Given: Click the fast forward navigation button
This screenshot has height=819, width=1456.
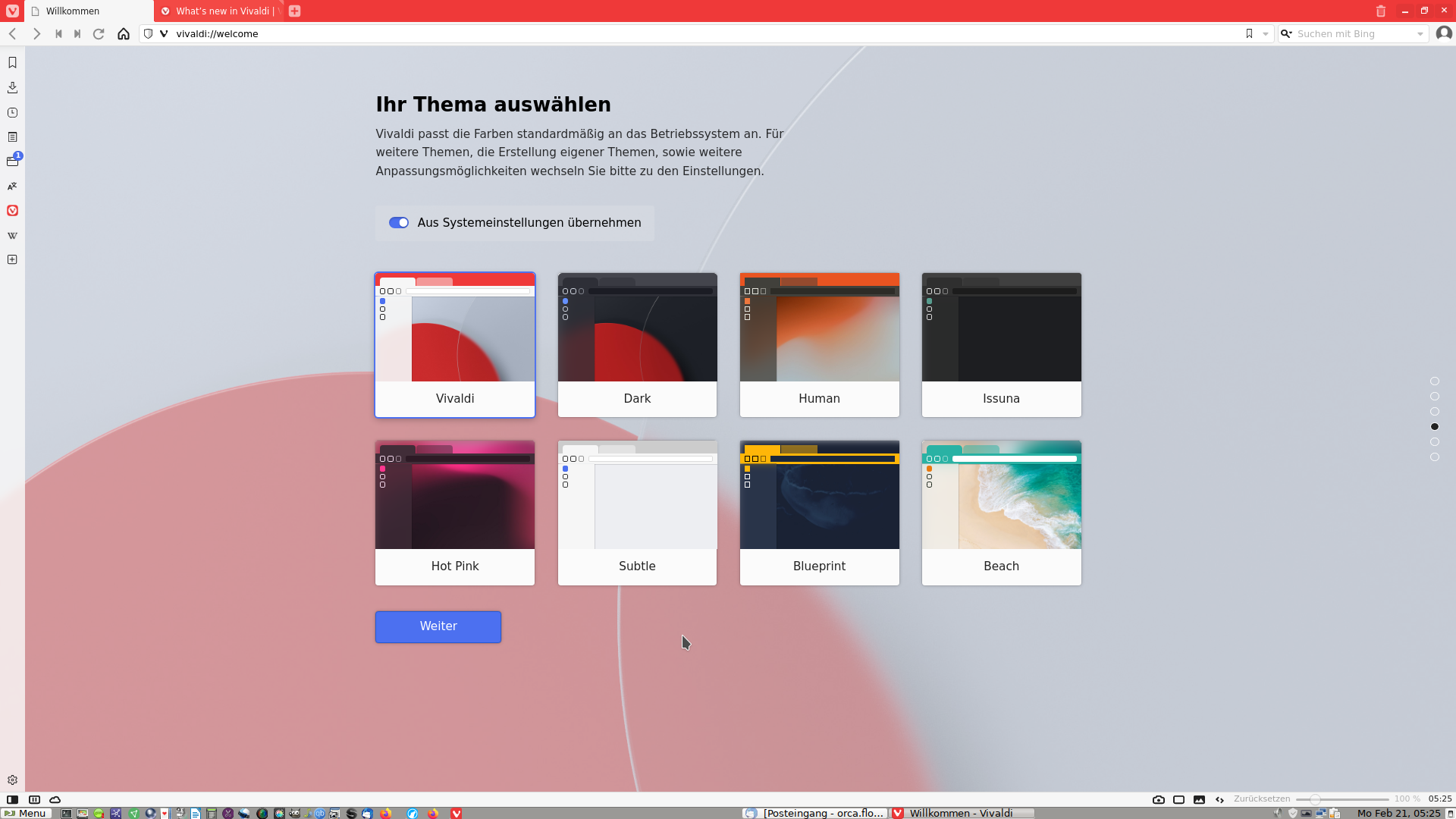Looking at the screenshot, I should coord(77,34).
